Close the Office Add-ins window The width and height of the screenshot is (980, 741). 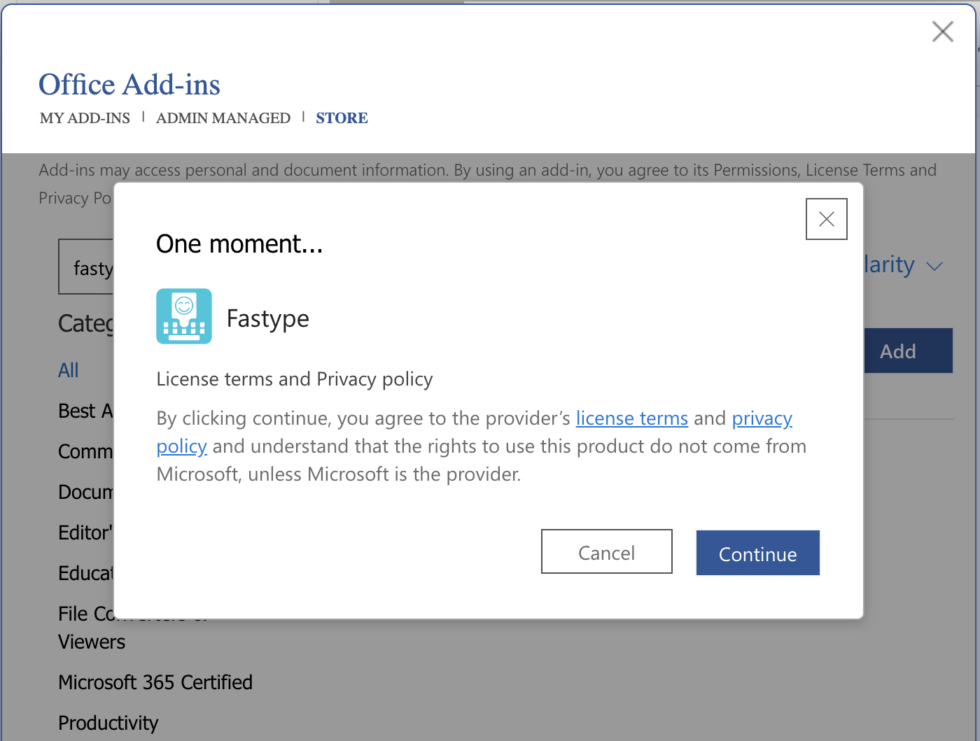point(942,32)
